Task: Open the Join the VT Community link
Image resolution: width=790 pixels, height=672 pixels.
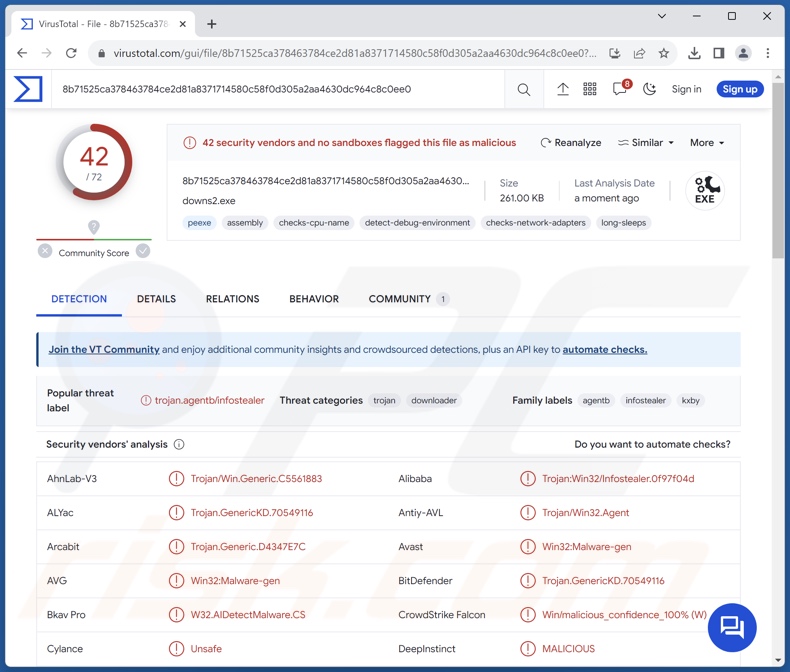Action: (104, 350)
